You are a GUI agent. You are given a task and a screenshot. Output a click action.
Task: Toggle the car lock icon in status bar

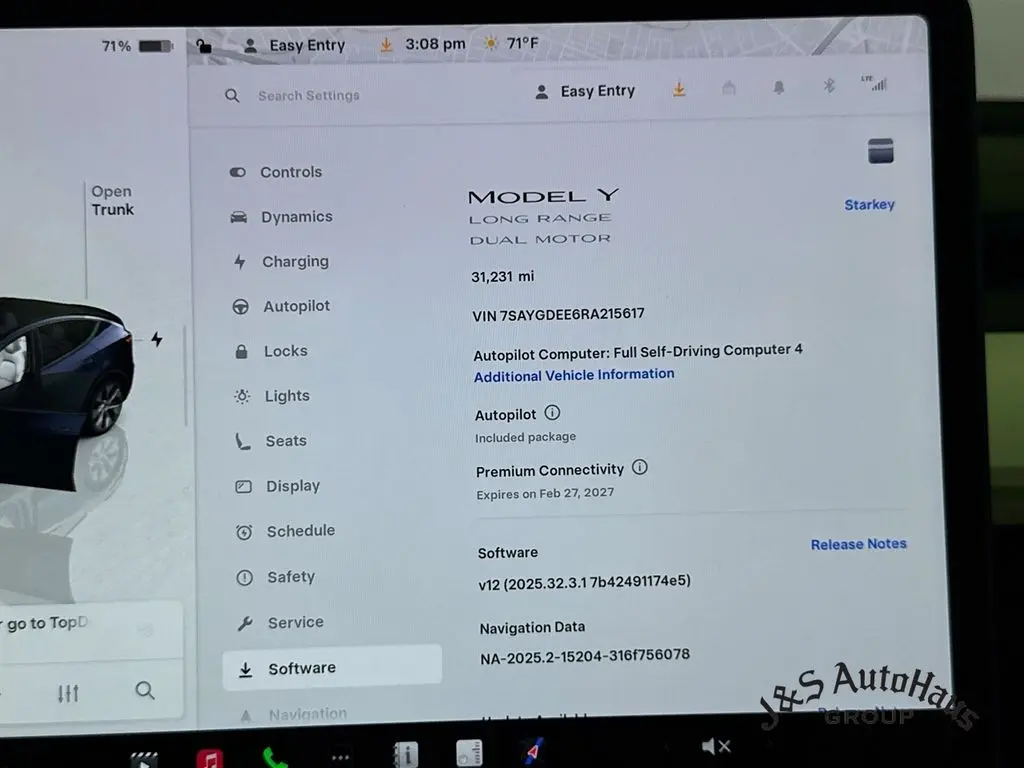(x=204, y=45)
